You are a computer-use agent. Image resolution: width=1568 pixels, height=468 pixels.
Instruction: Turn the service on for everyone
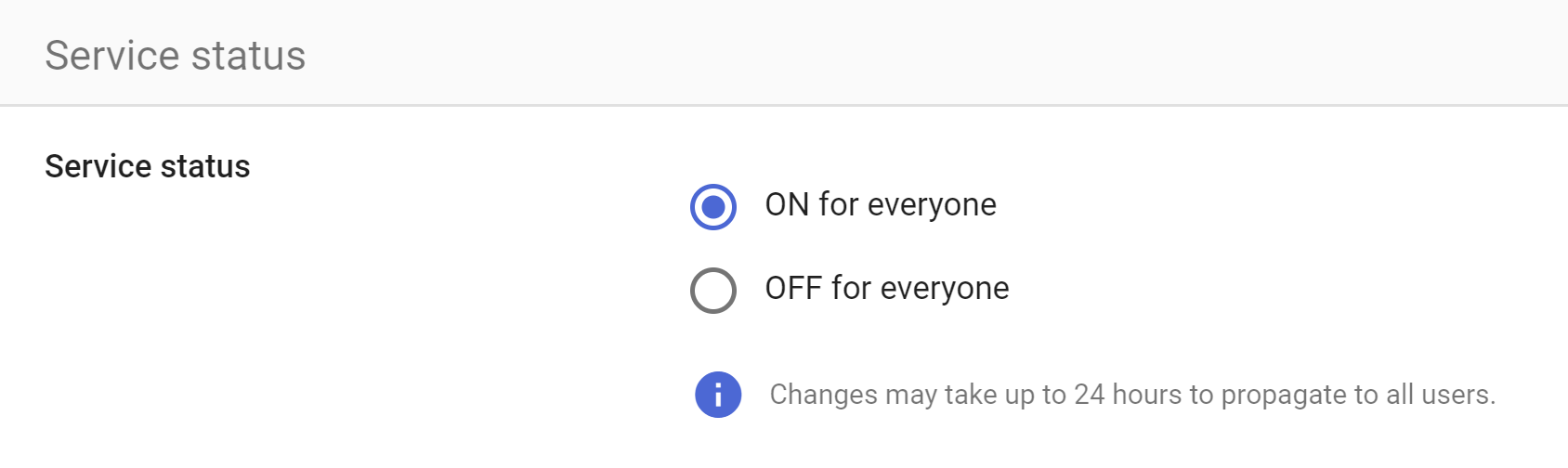[713, 206]
